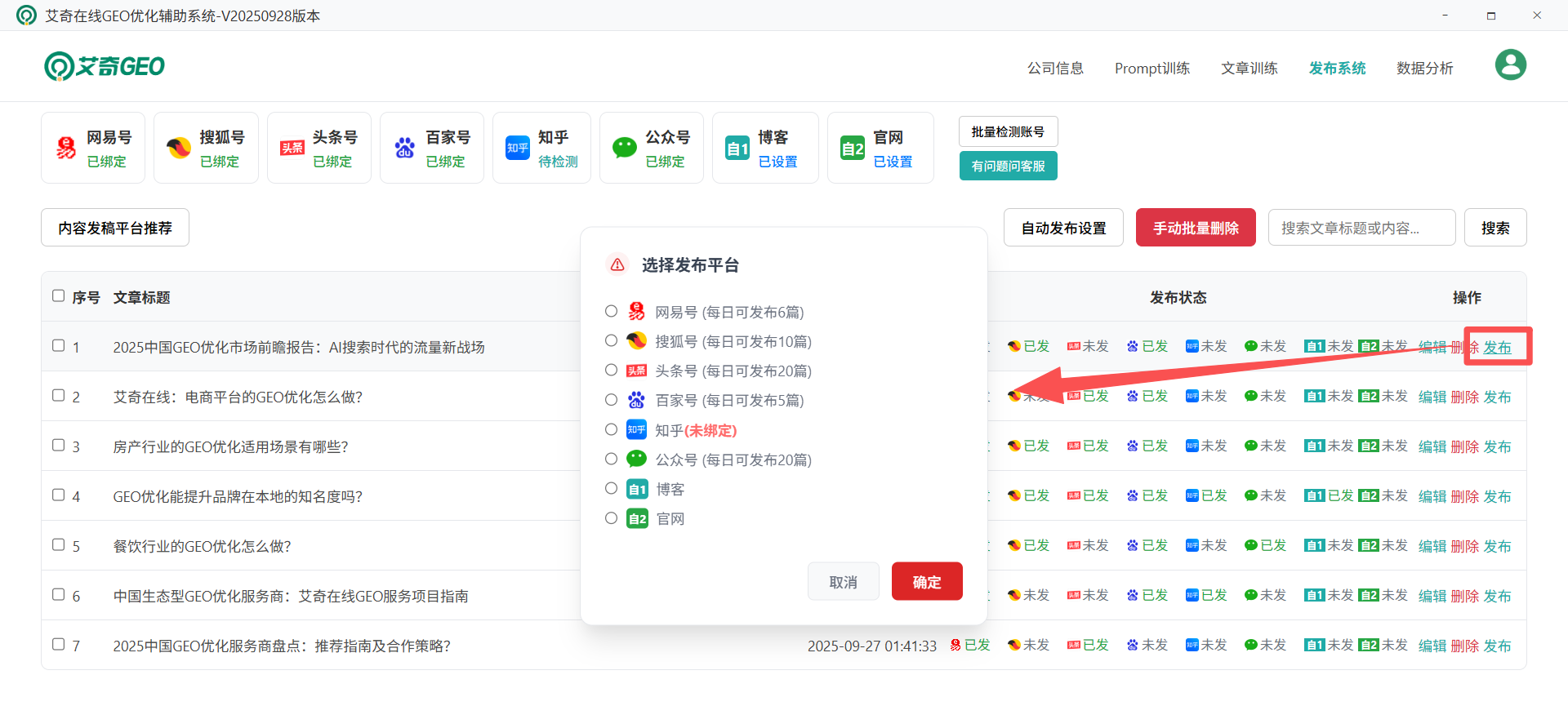Select the 官网 radio button

click(611, 517)
